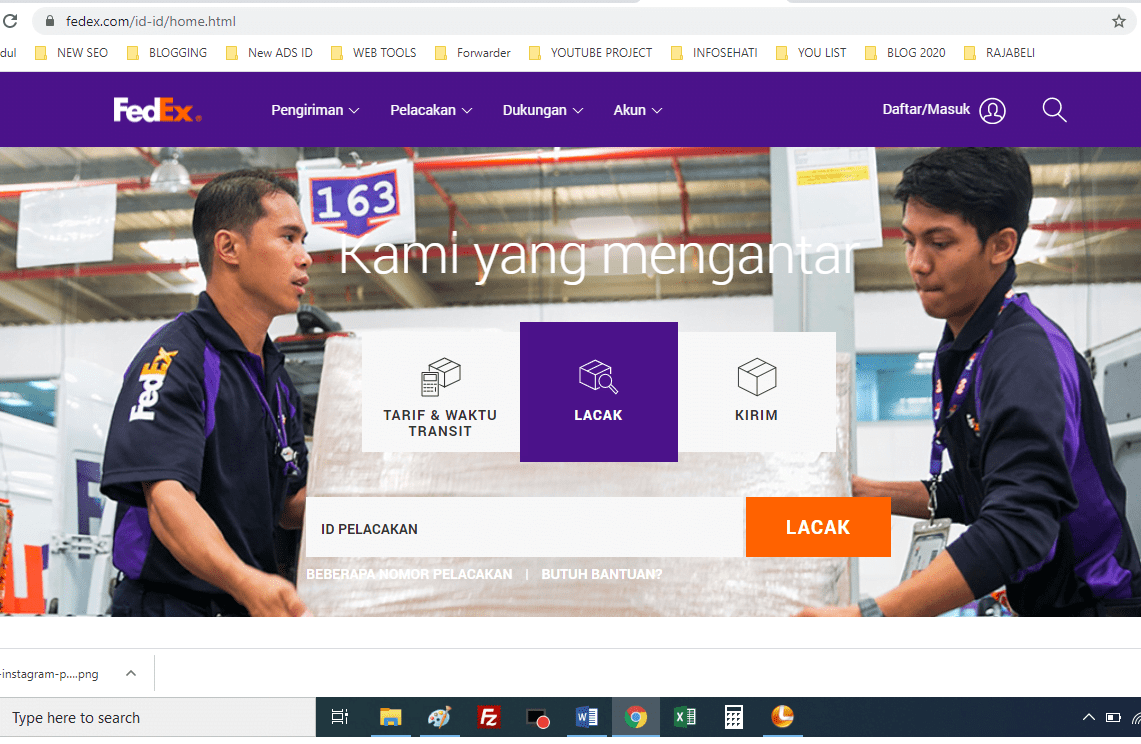Click the KIRIM package icon
Screen dimensions: 1141x744
click(757, 376)
